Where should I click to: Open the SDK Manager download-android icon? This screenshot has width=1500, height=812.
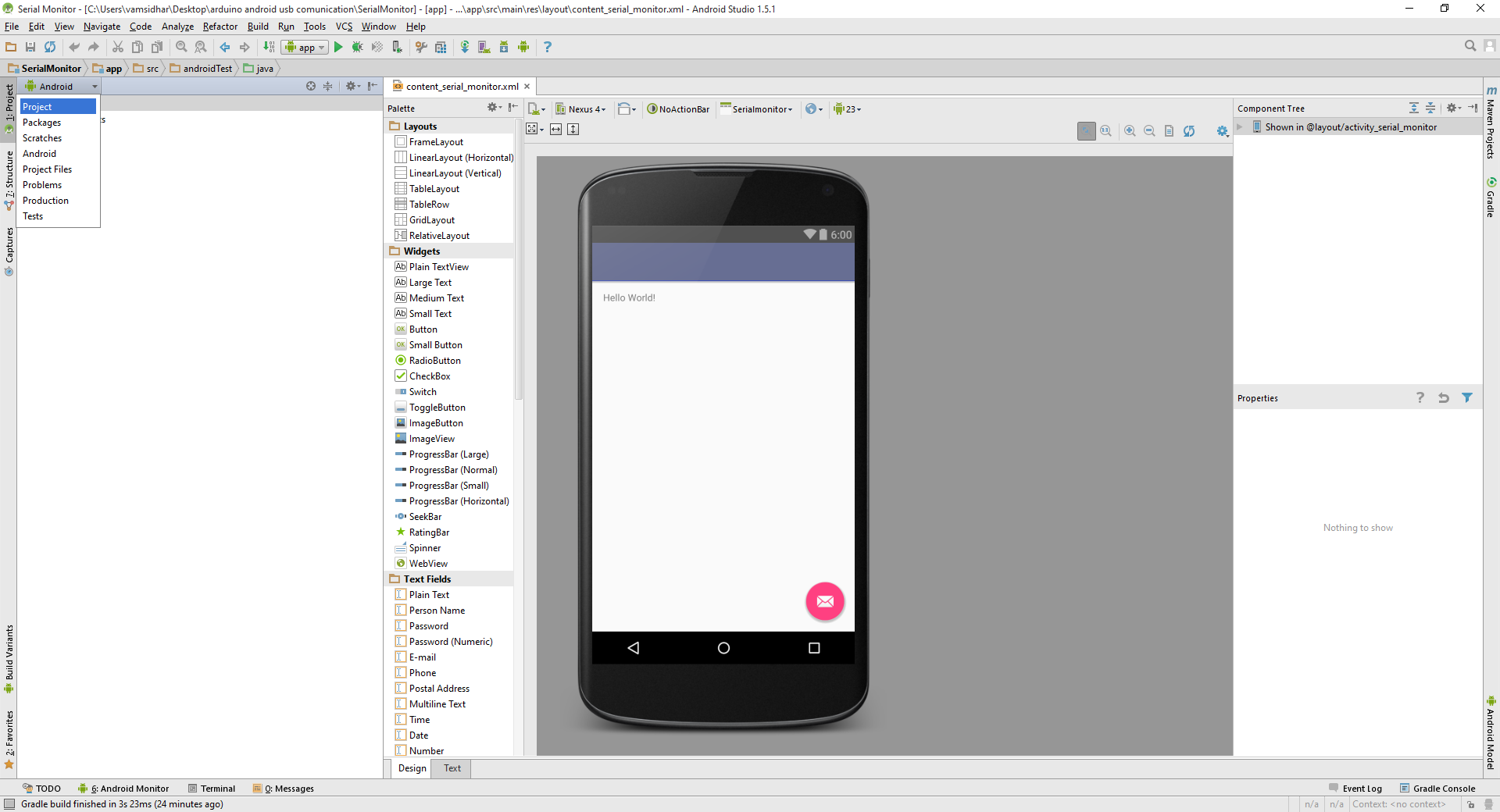point(504,47)
